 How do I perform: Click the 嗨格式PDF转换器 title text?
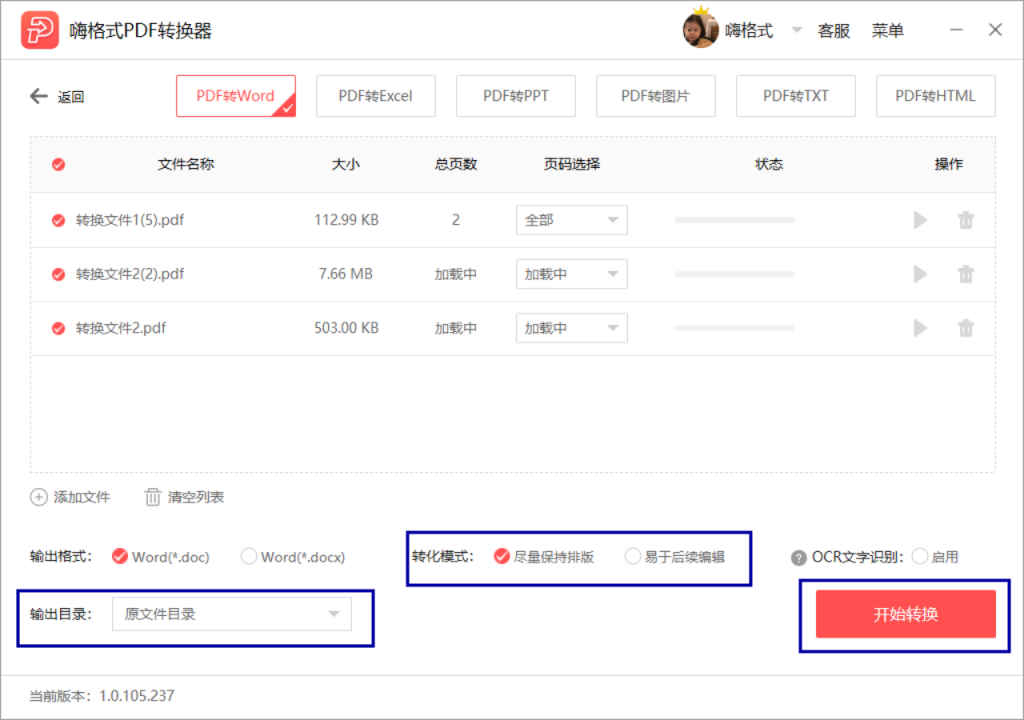point(140,31)
